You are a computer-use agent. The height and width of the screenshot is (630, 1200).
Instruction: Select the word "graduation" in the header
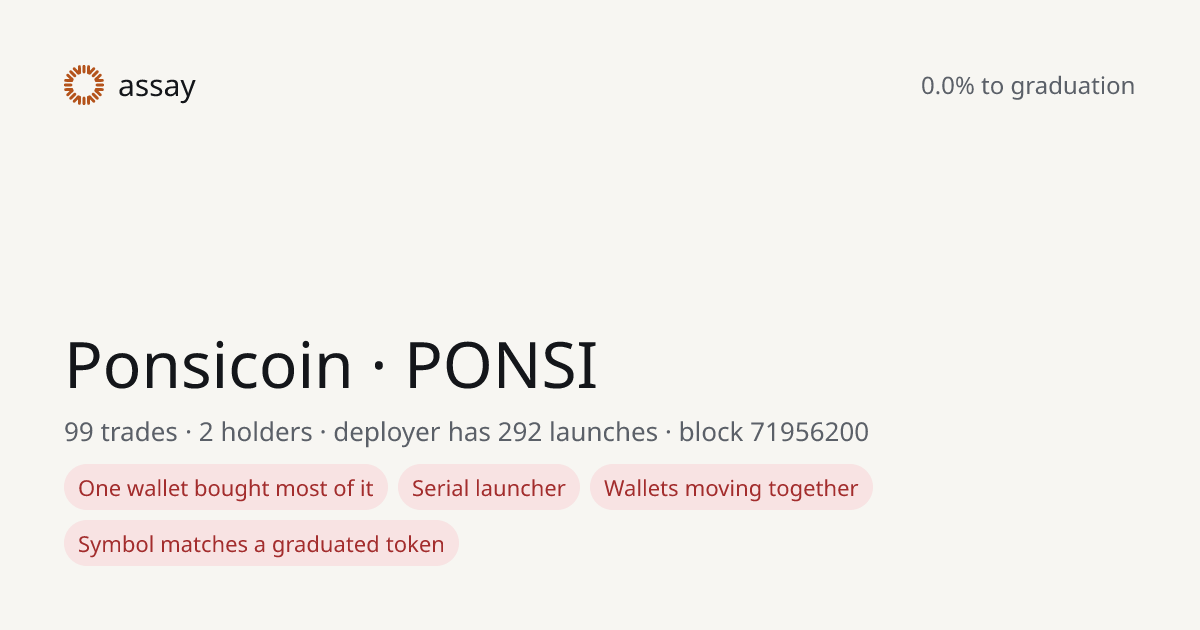point(1073,87)
